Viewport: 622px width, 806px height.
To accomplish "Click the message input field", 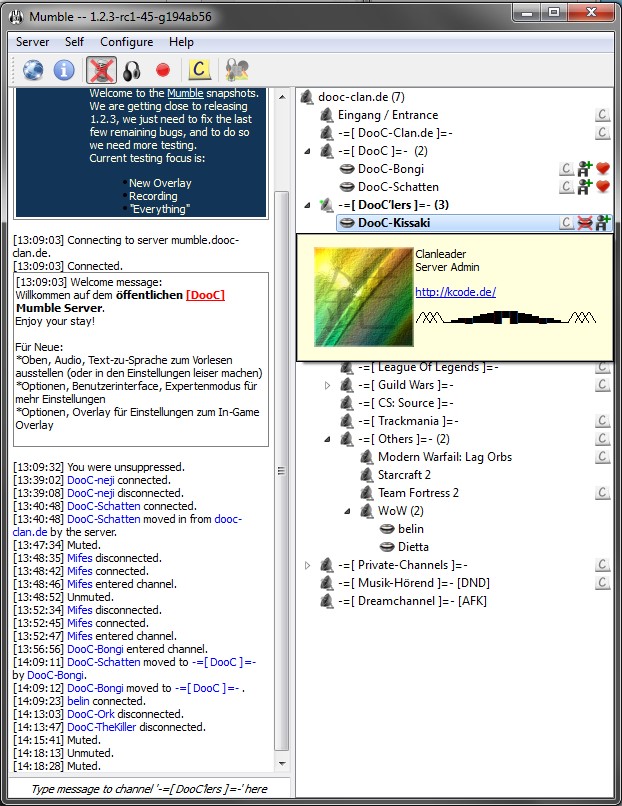I will [x=149, y=789].
